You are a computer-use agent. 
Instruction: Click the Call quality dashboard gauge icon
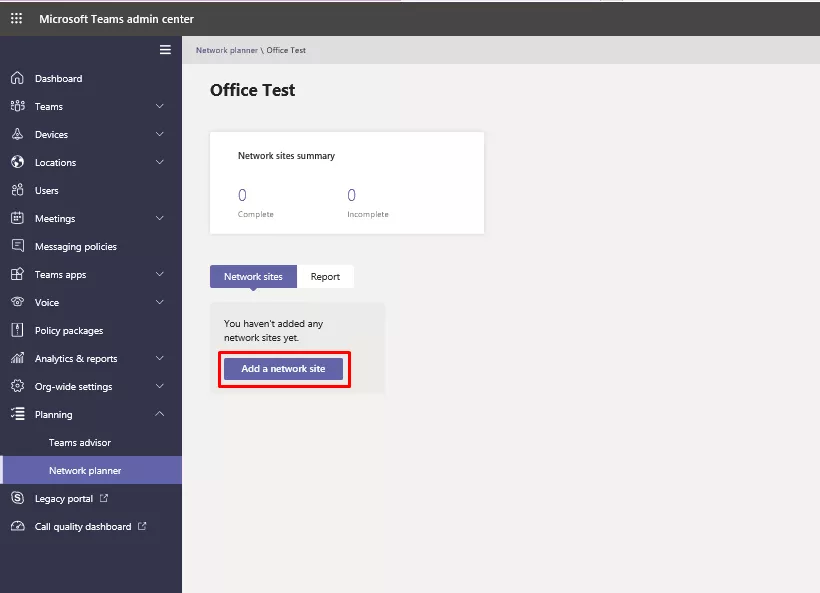17,526
